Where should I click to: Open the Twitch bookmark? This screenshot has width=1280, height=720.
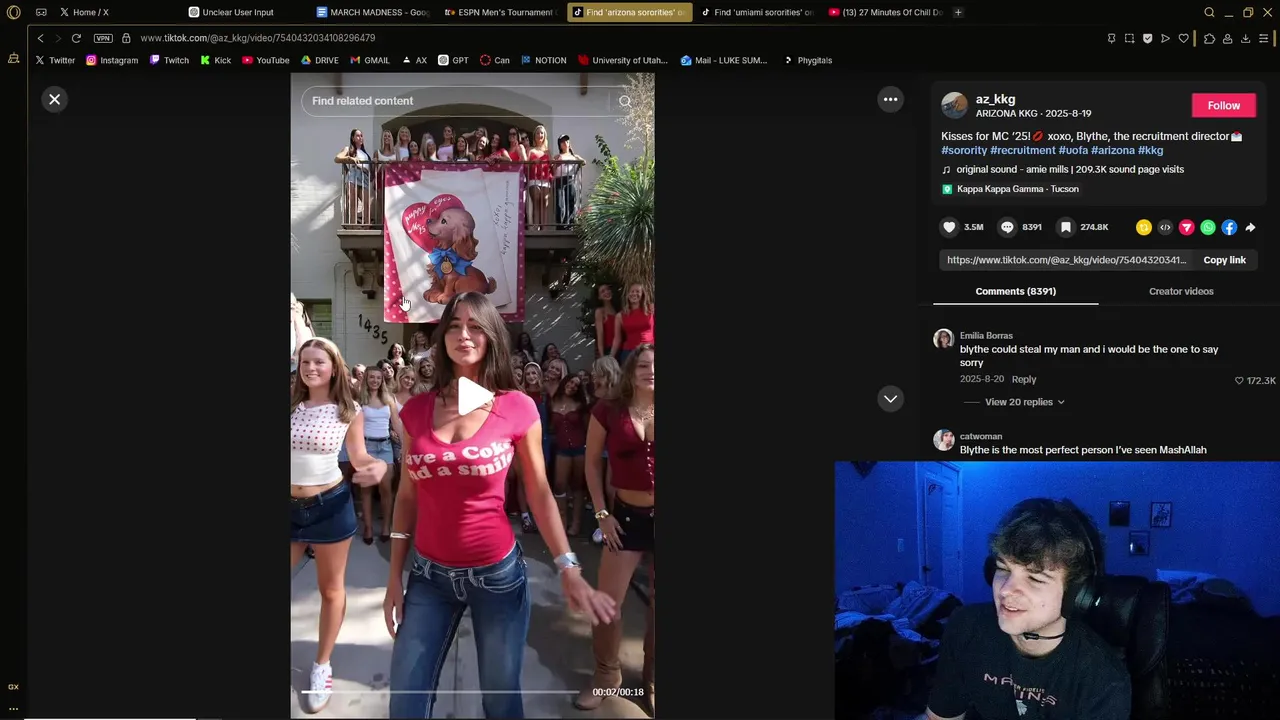[x=169, y=60]
